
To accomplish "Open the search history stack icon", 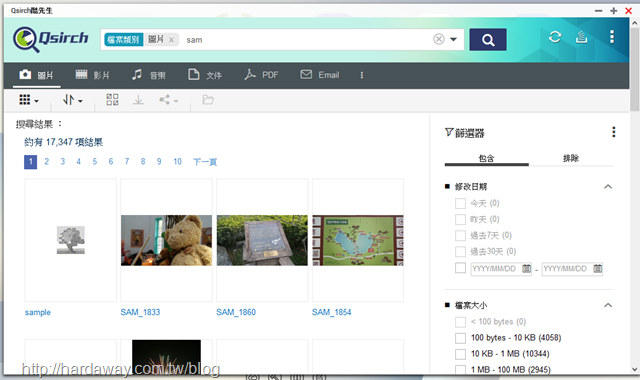I will pyautogui.click(x=581, y=37).
